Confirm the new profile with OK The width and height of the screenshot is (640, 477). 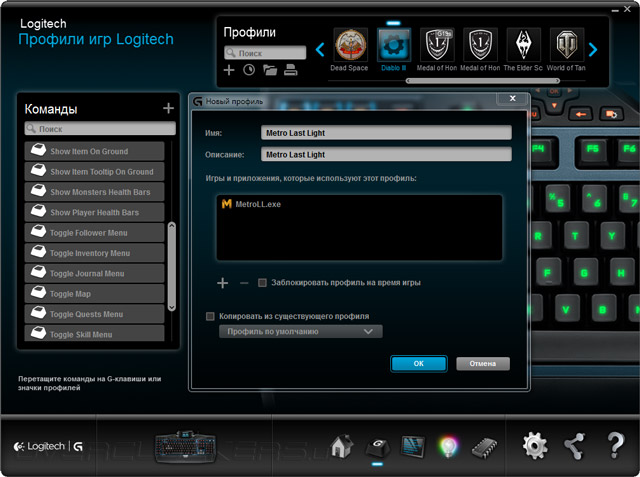[419, 364]
